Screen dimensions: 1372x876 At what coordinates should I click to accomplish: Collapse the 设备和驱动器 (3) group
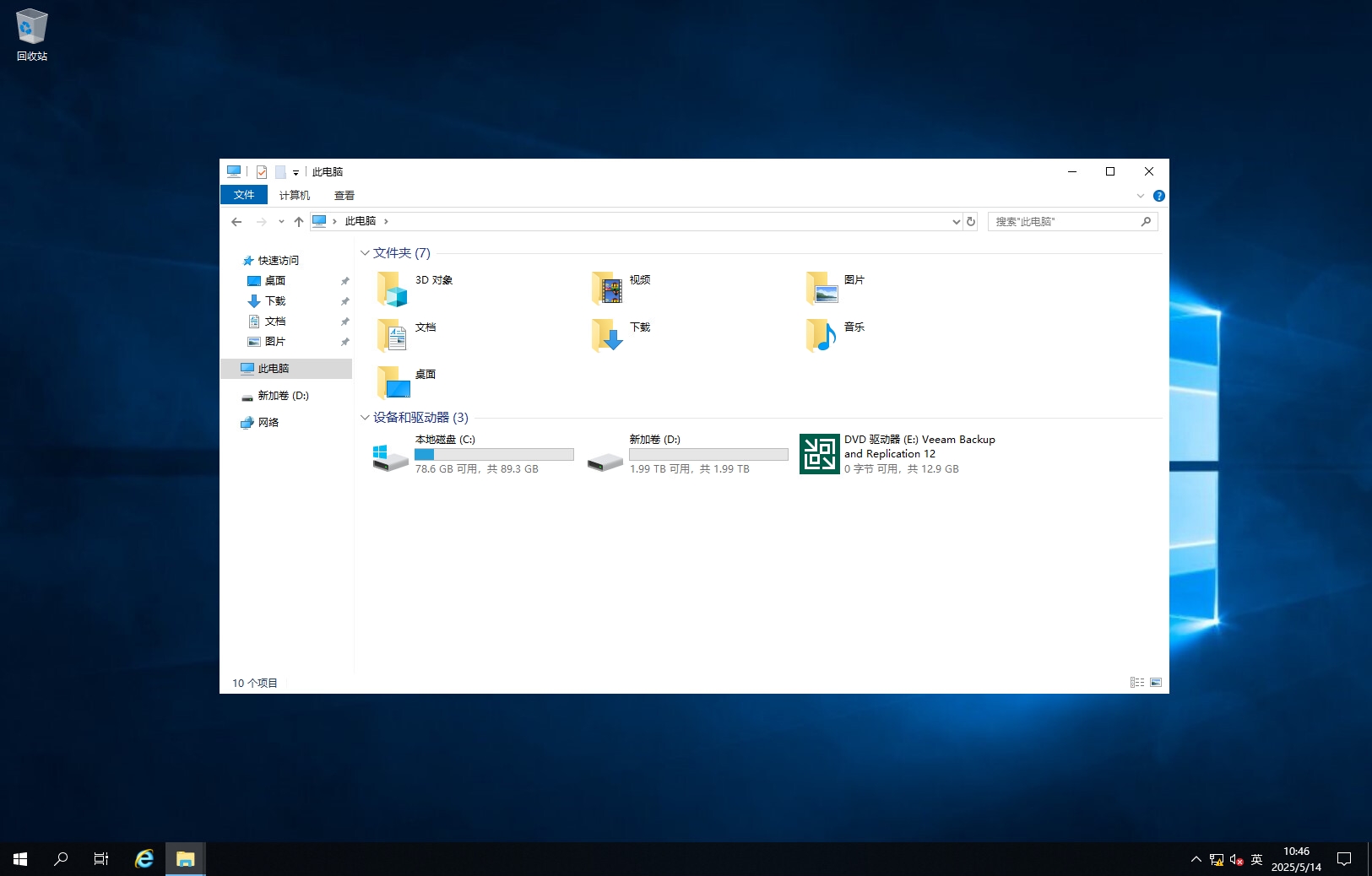tap(365, 418)
